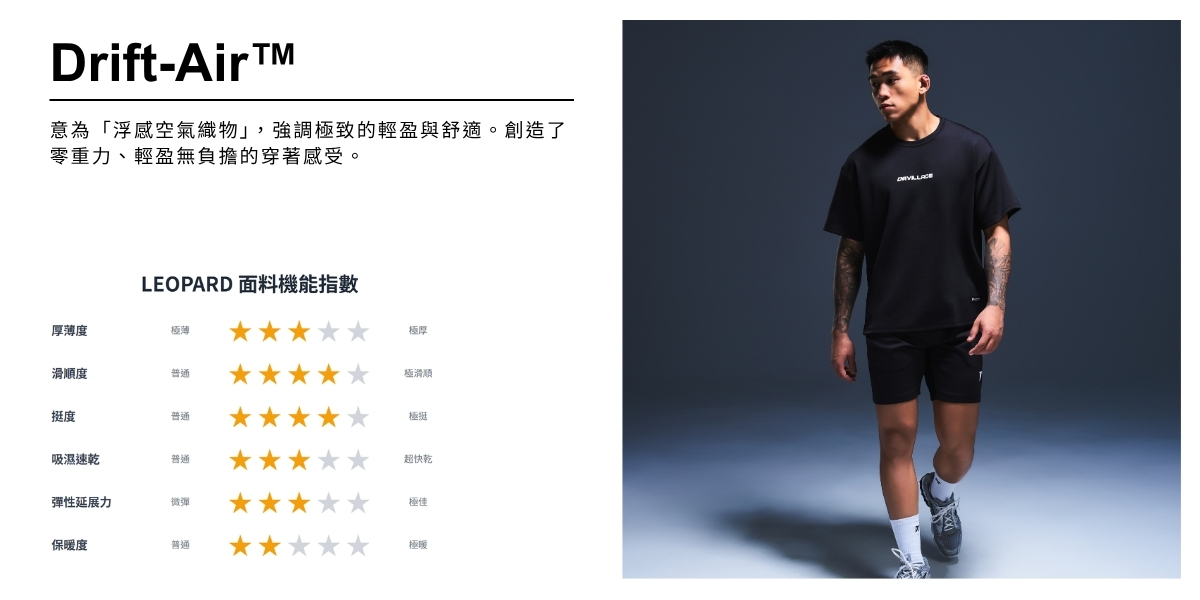Click the fifth grey star in 挺度 row
Screen dimensions: 1200x600
coord(358,417)
